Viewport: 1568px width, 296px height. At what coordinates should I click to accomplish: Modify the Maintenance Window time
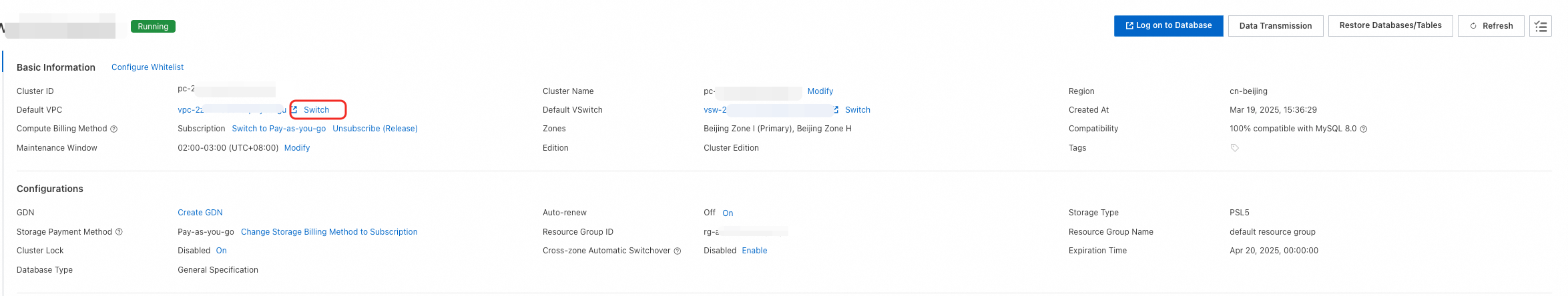pyautogui.click(x=297, y=148)
